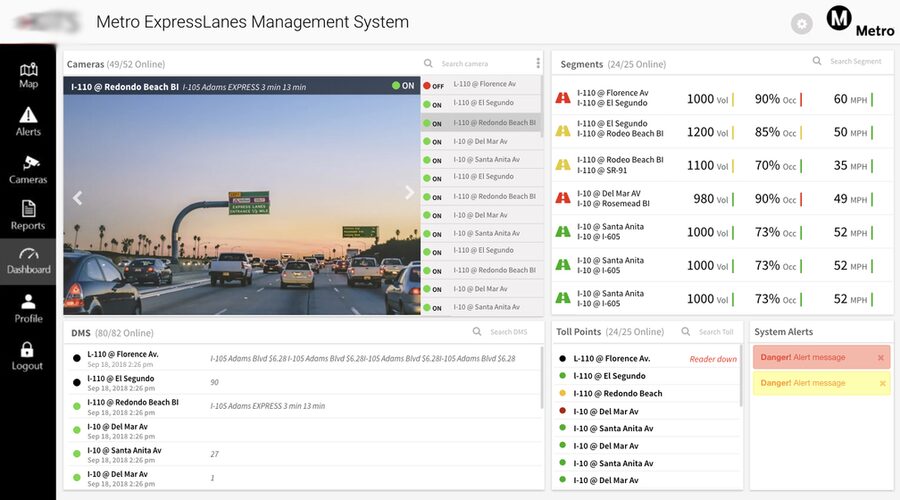
Task: Click yellow lane icon for El Segundo to Rodeo Beach
Action: pyautogui.click(x=563, y=131)
